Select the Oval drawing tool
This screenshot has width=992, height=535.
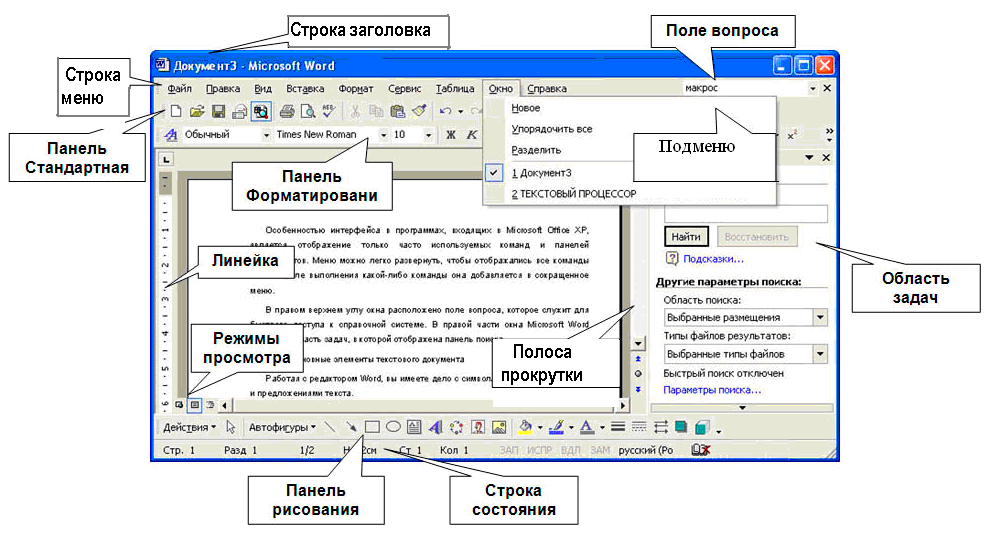(393, 427)
